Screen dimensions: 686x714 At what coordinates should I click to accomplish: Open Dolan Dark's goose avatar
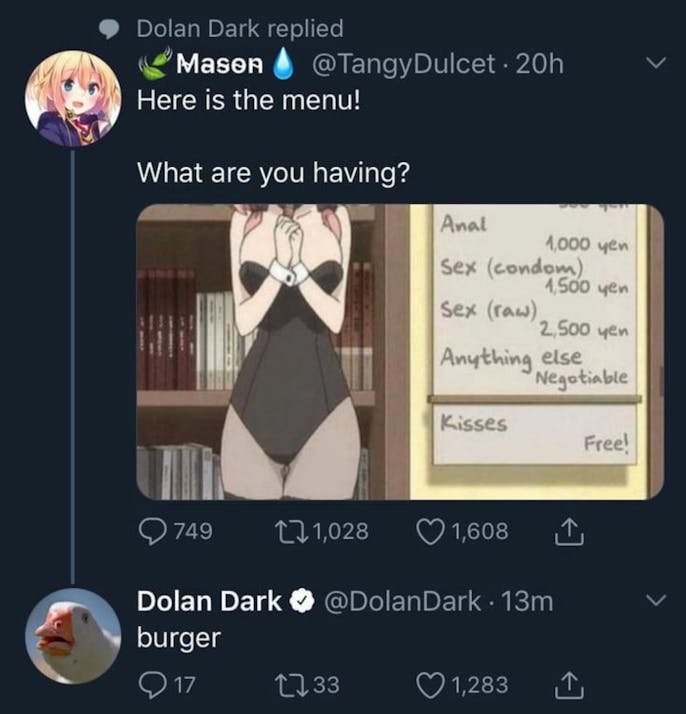pyautogui.click(x=72, y=637)
